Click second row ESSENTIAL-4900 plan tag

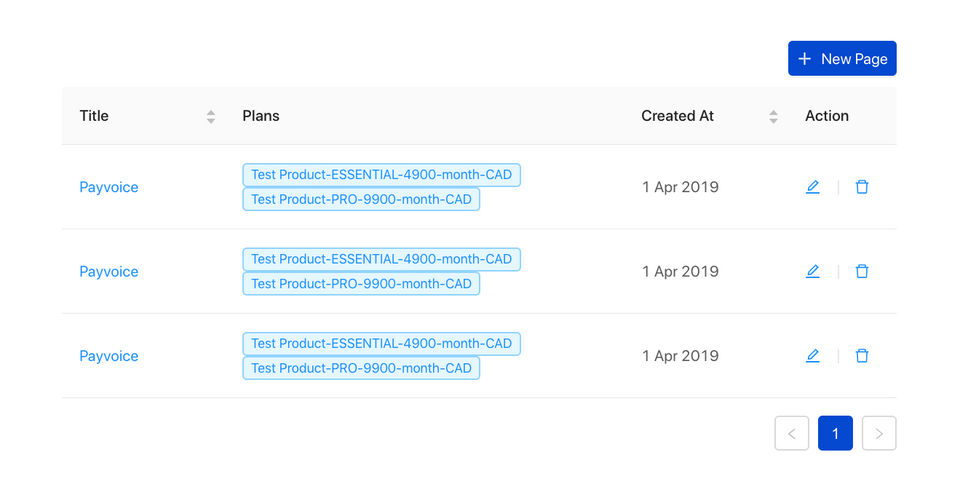coord(381,259)
